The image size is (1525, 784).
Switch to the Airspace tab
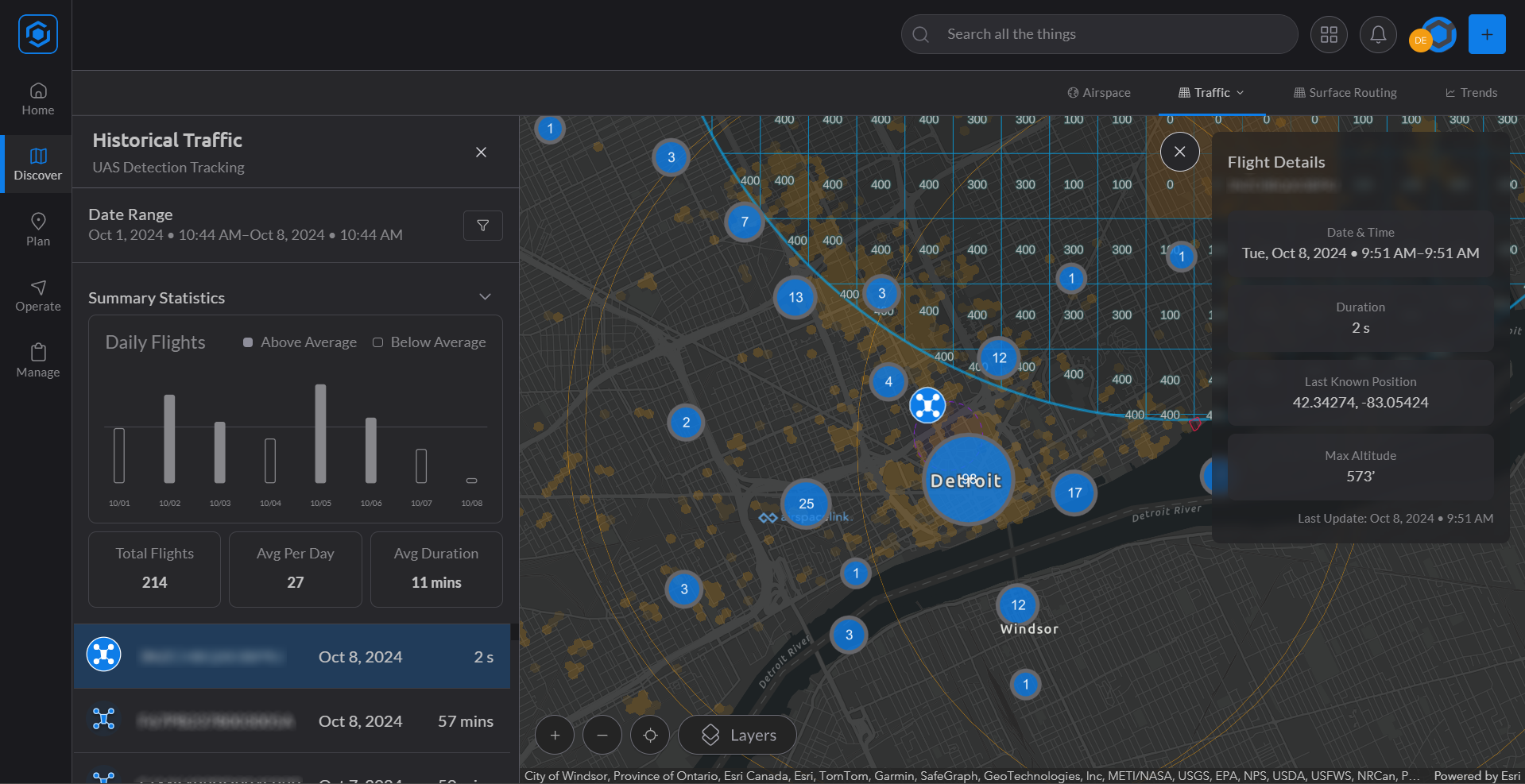pos(1098,93)
